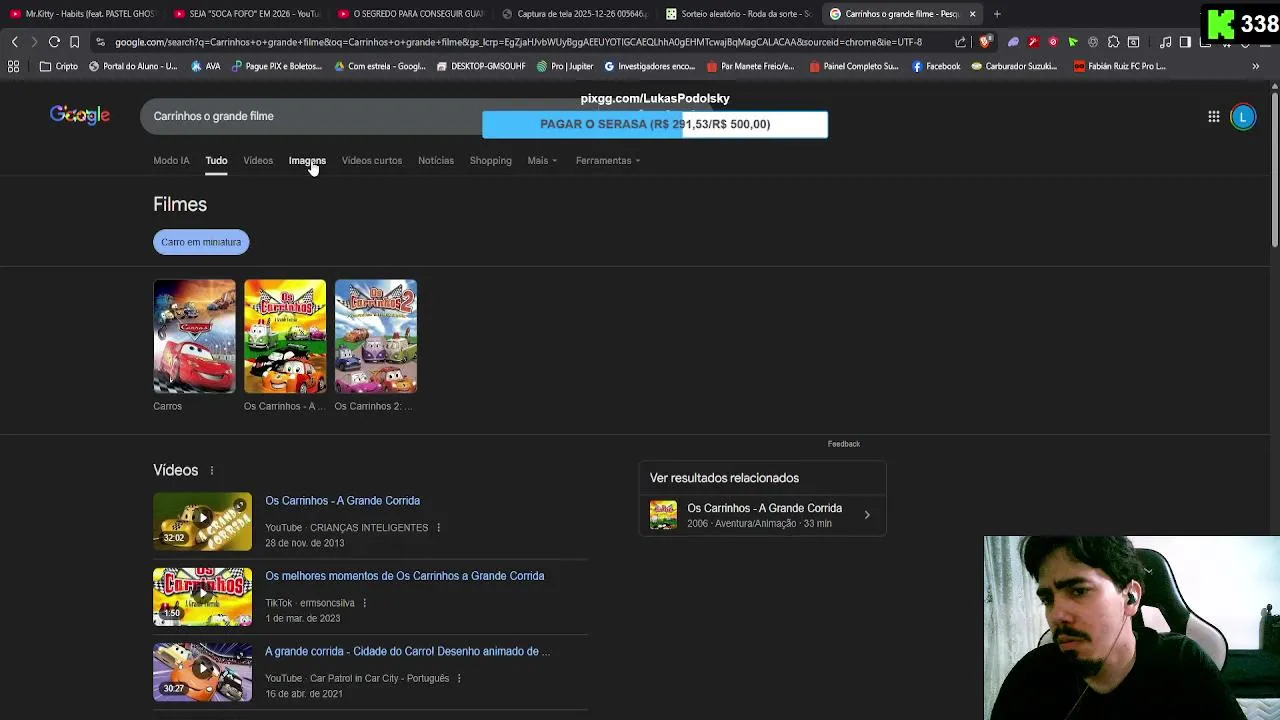Switch to the SEJA SOCA FOFO EM 2026 tab
1280x720 pixels.
click(246, 14)
